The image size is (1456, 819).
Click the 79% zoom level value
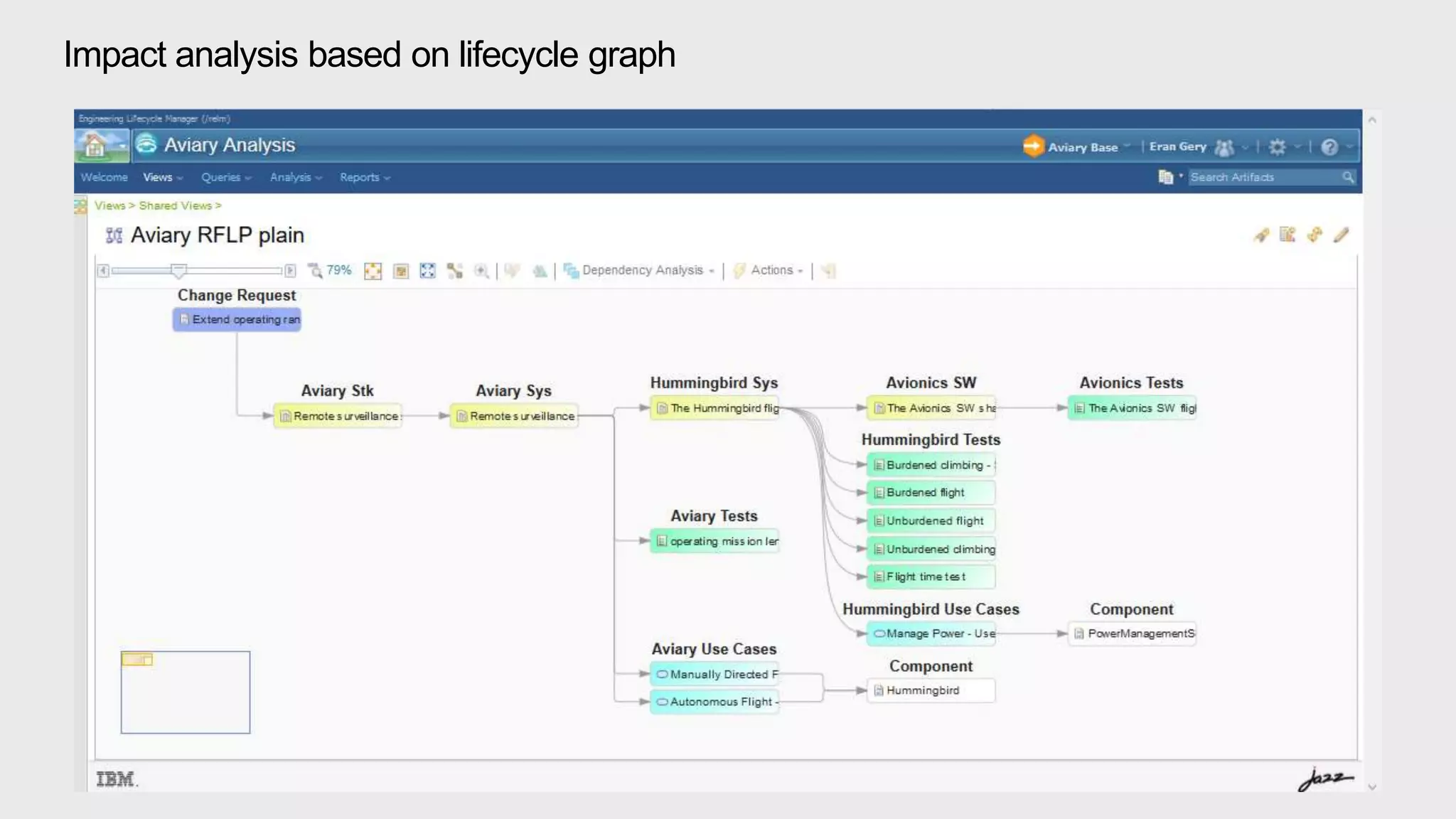point(339,270)
